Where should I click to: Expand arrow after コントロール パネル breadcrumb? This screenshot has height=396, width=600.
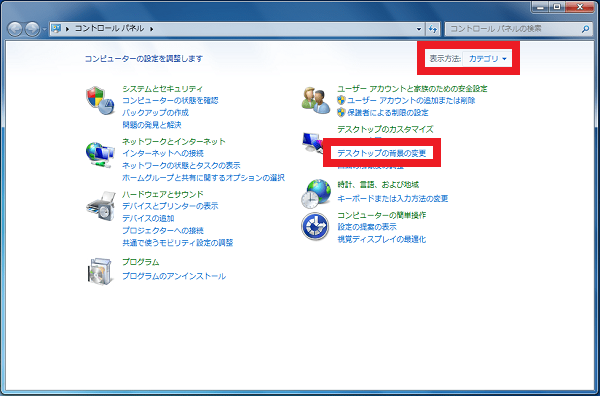152,29
